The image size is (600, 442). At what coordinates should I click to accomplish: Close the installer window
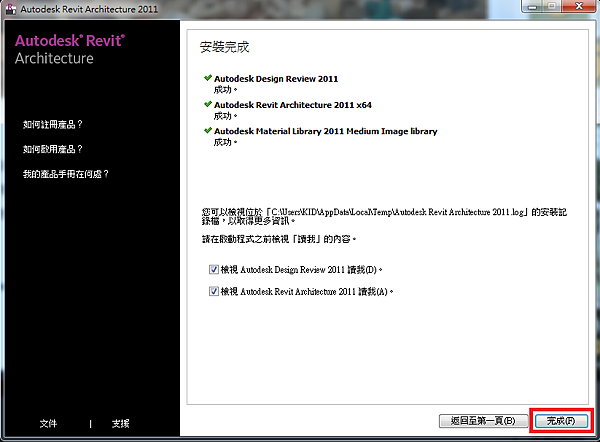point(579,6)
